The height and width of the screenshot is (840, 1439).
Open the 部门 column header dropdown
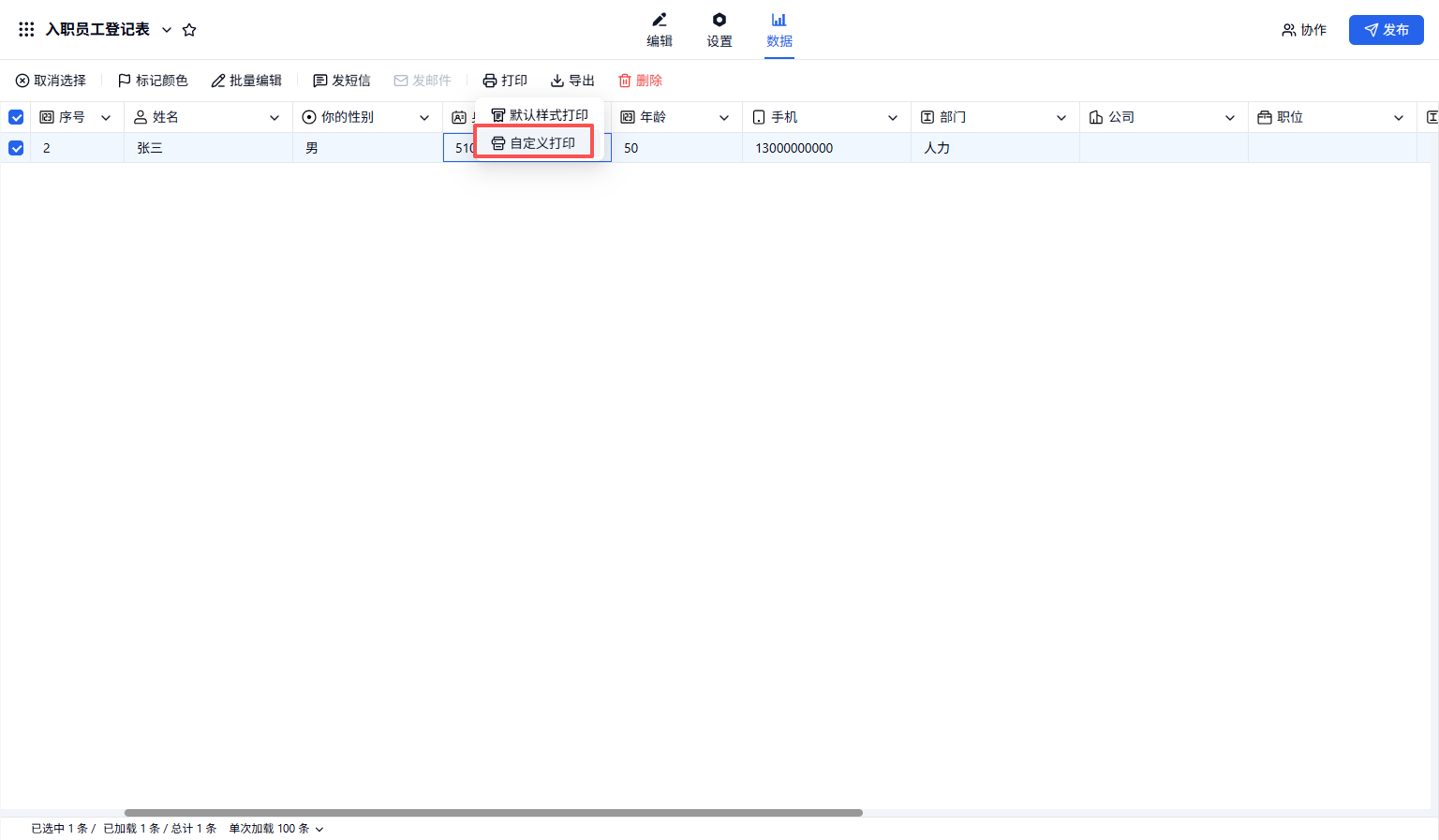(1061, 117)
